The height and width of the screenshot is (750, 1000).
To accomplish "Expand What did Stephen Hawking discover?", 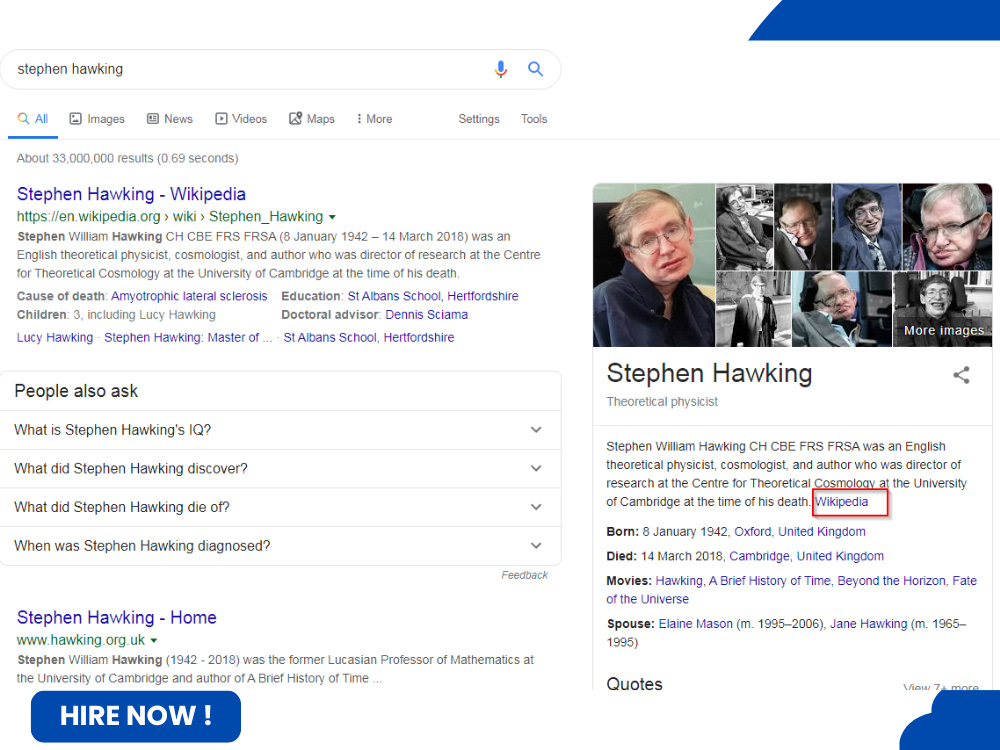I will click(x=281, y=468).
